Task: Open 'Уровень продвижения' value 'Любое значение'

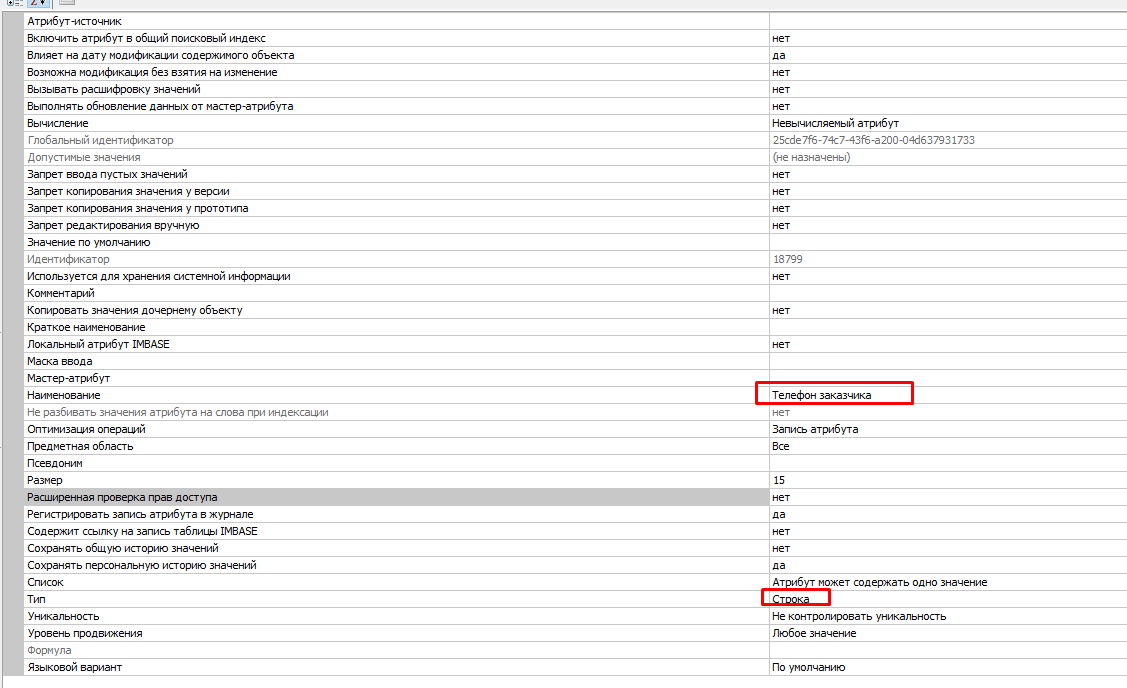Action: 814,634
